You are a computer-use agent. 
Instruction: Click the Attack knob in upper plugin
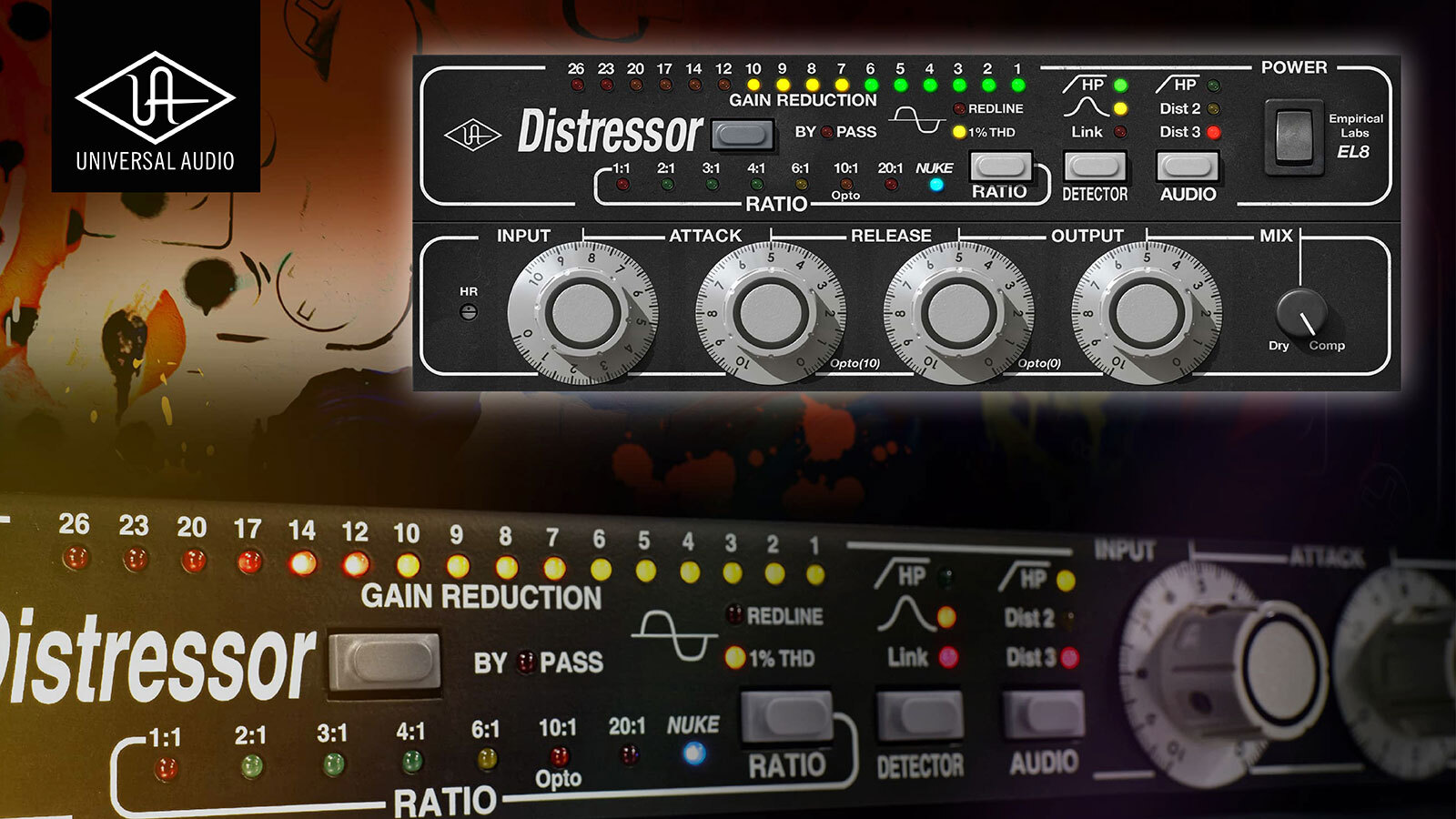coord(770,313)
